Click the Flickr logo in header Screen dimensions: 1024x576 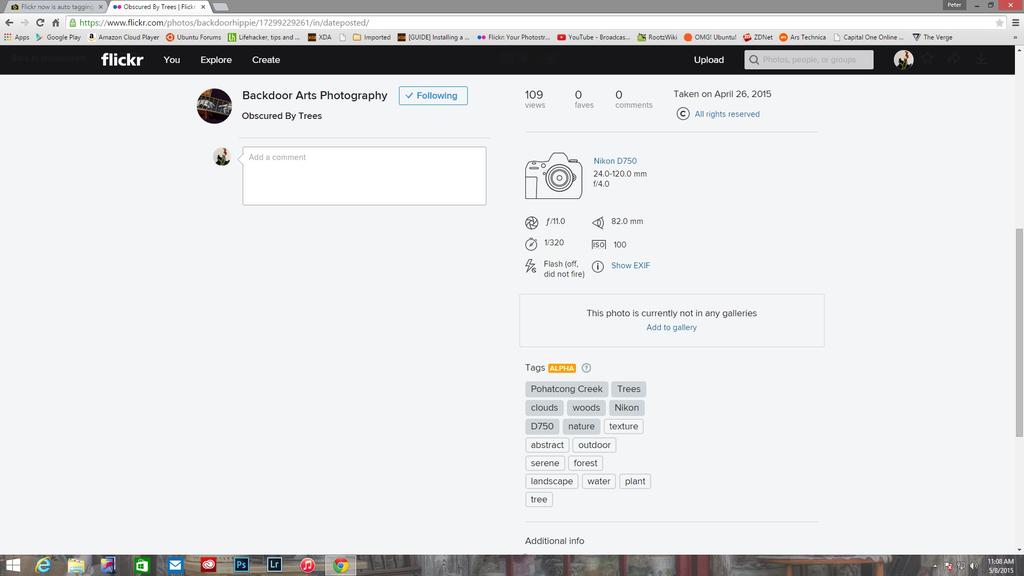tap(122, 60)
